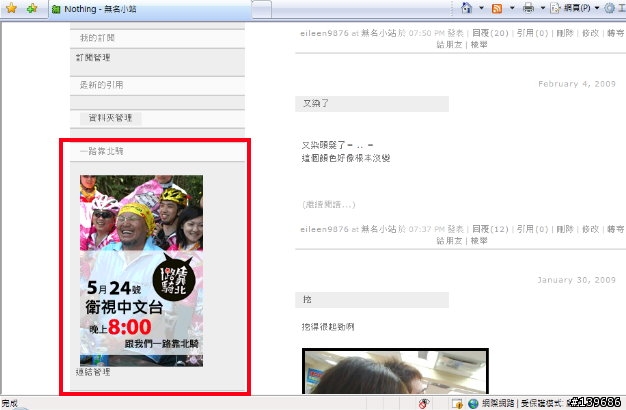Click 檢舉 on the 07:50 PM post

(479, 45)
